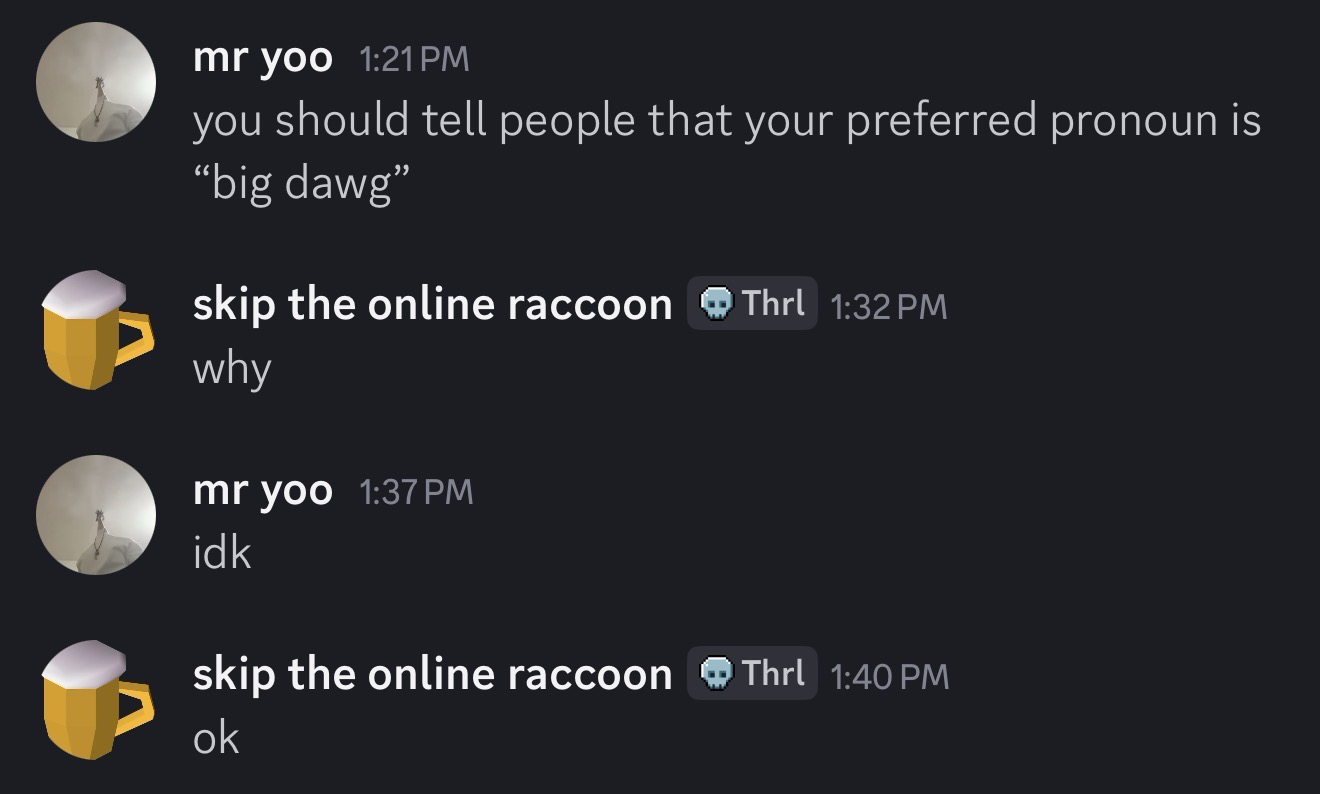Open the "Thrl" tag label at 1:40 PM
This screenshot has height=794, width=1320.
point(774,674)
